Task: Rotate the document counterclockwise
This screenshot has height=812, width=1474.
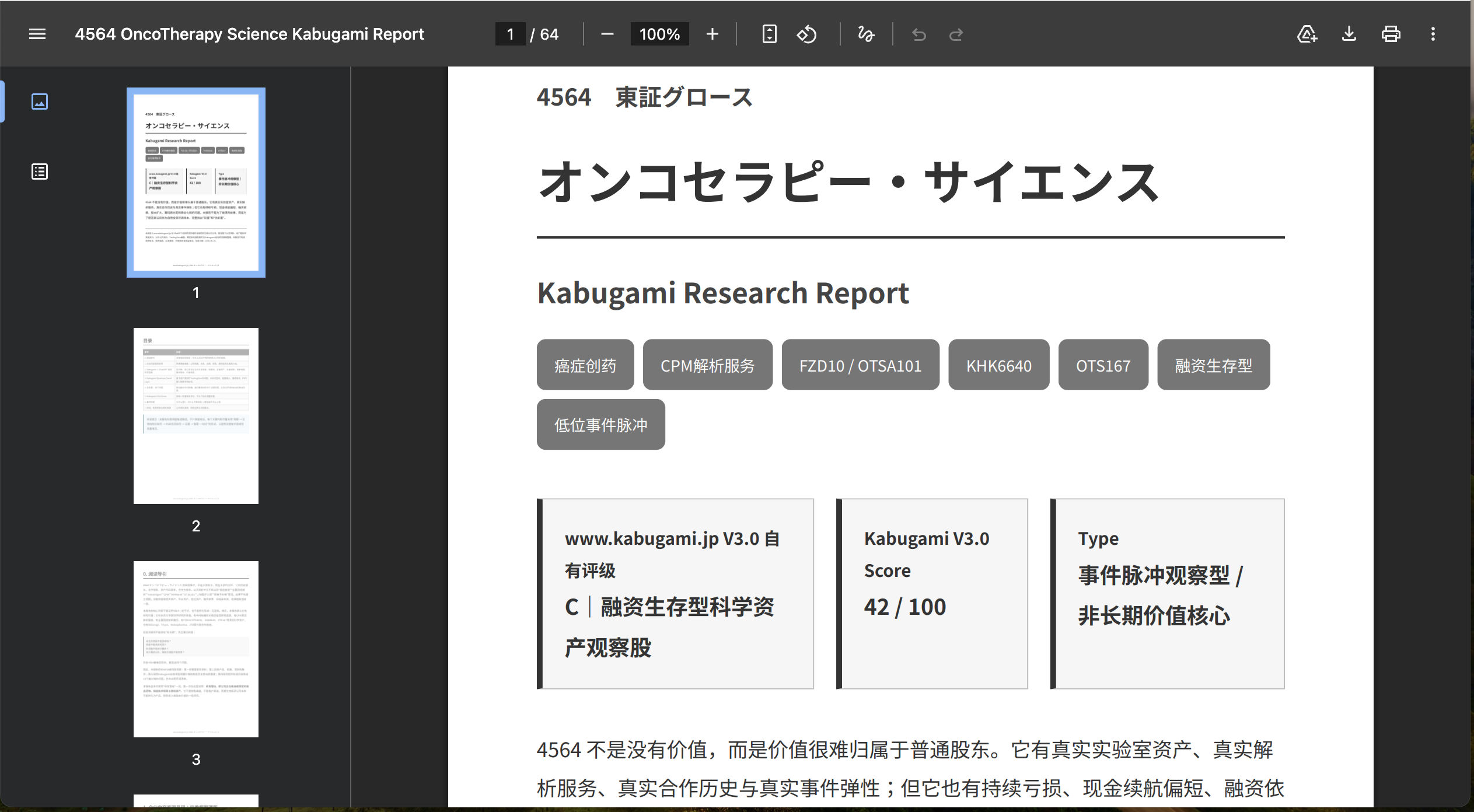Action: [x=807, y=34]
